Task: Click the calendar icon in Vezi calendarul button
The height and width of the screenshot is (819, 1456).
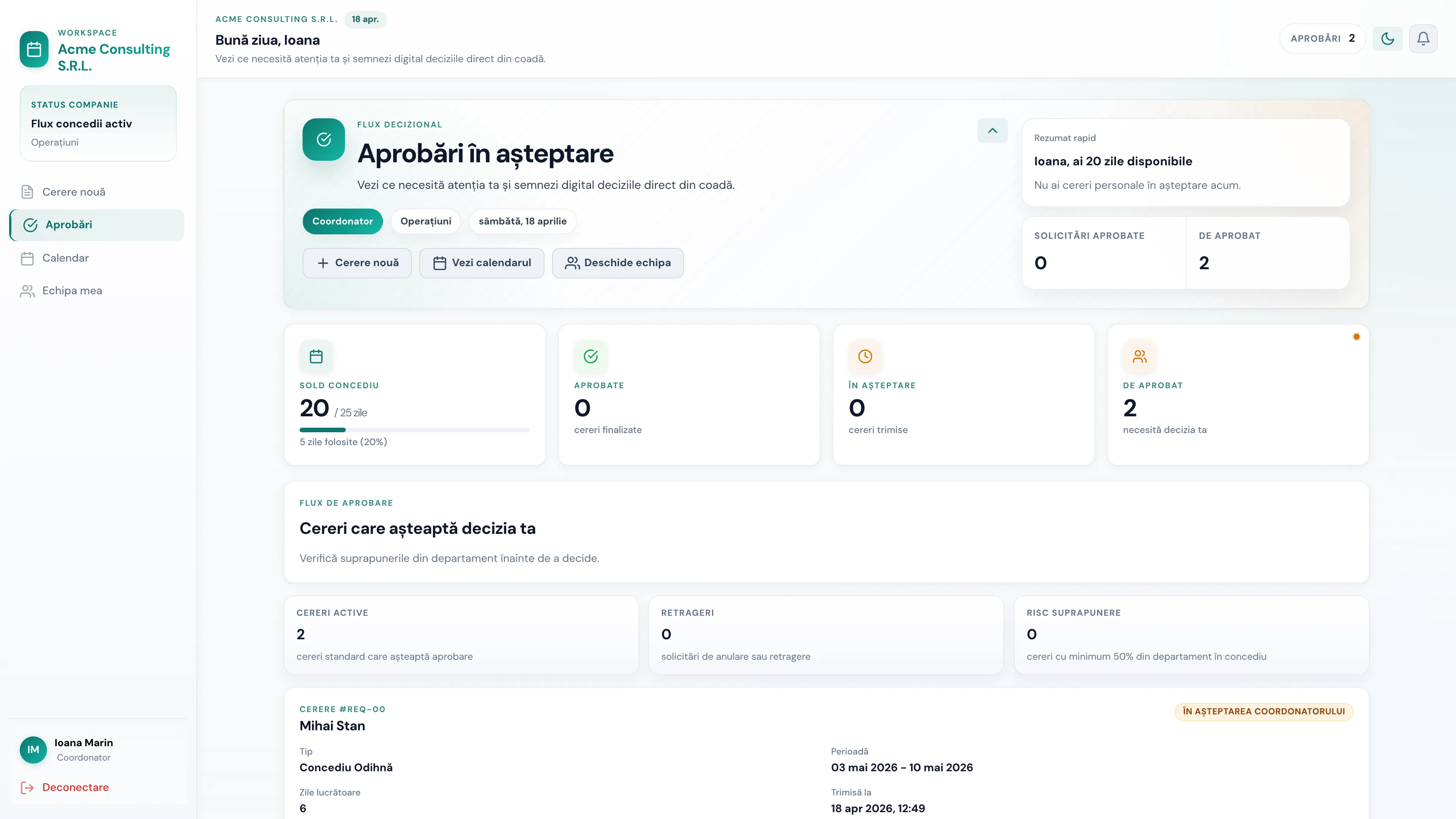Action: [440, 264]
